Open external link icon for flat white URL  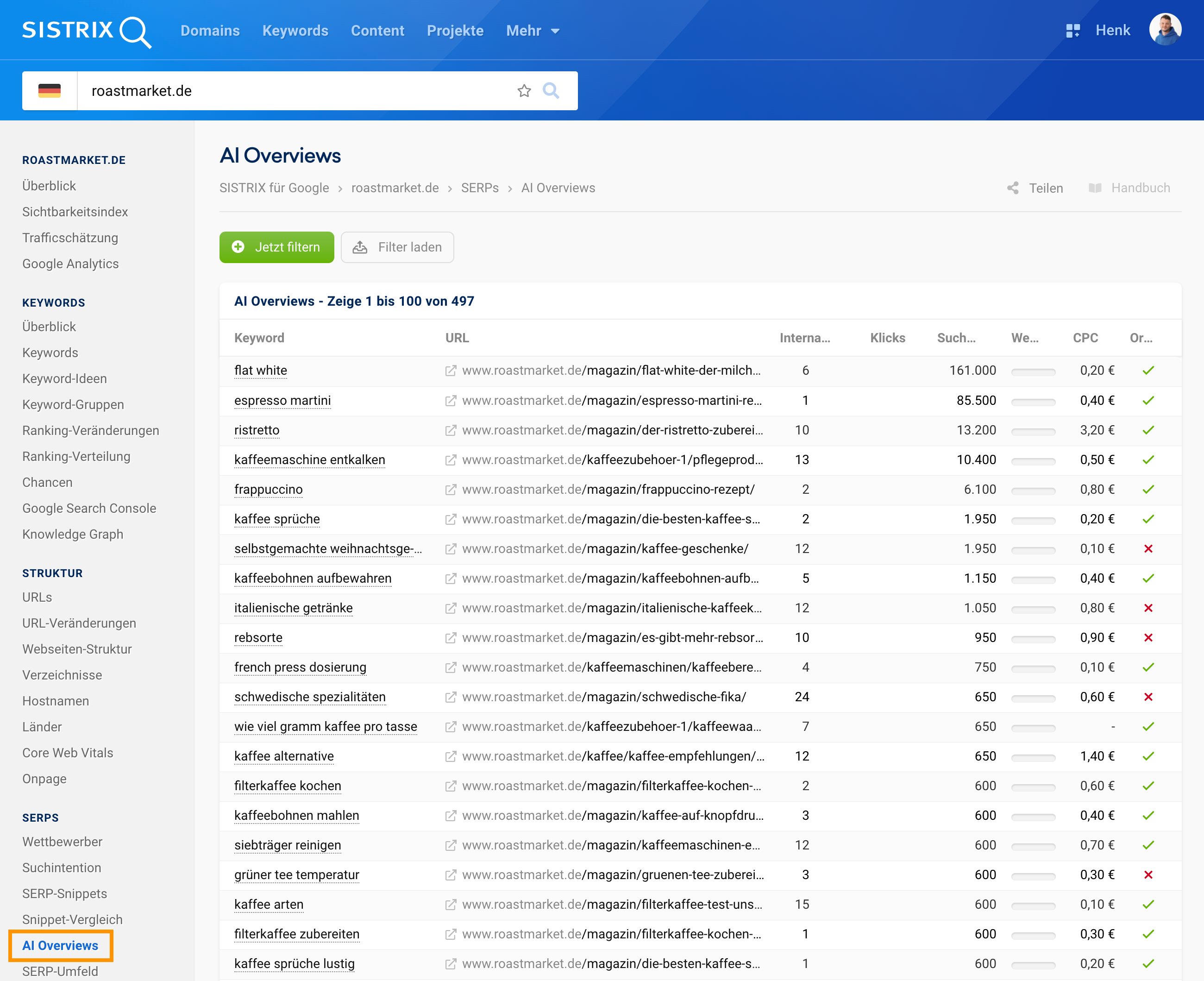coord(450,371)
